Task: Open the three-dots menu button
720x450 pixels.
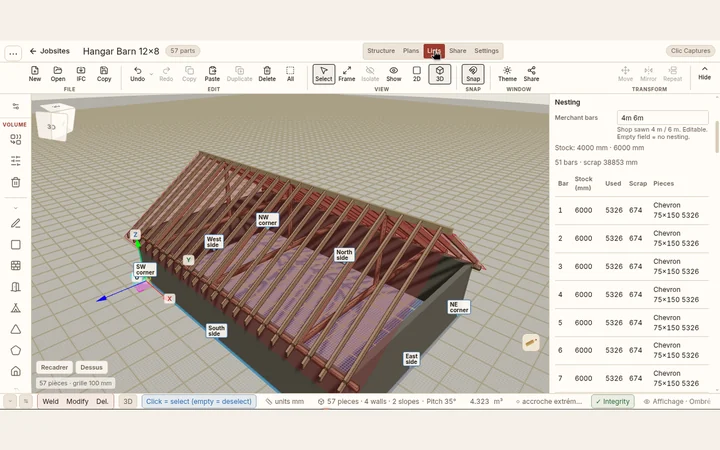Action: click(13, 53)
